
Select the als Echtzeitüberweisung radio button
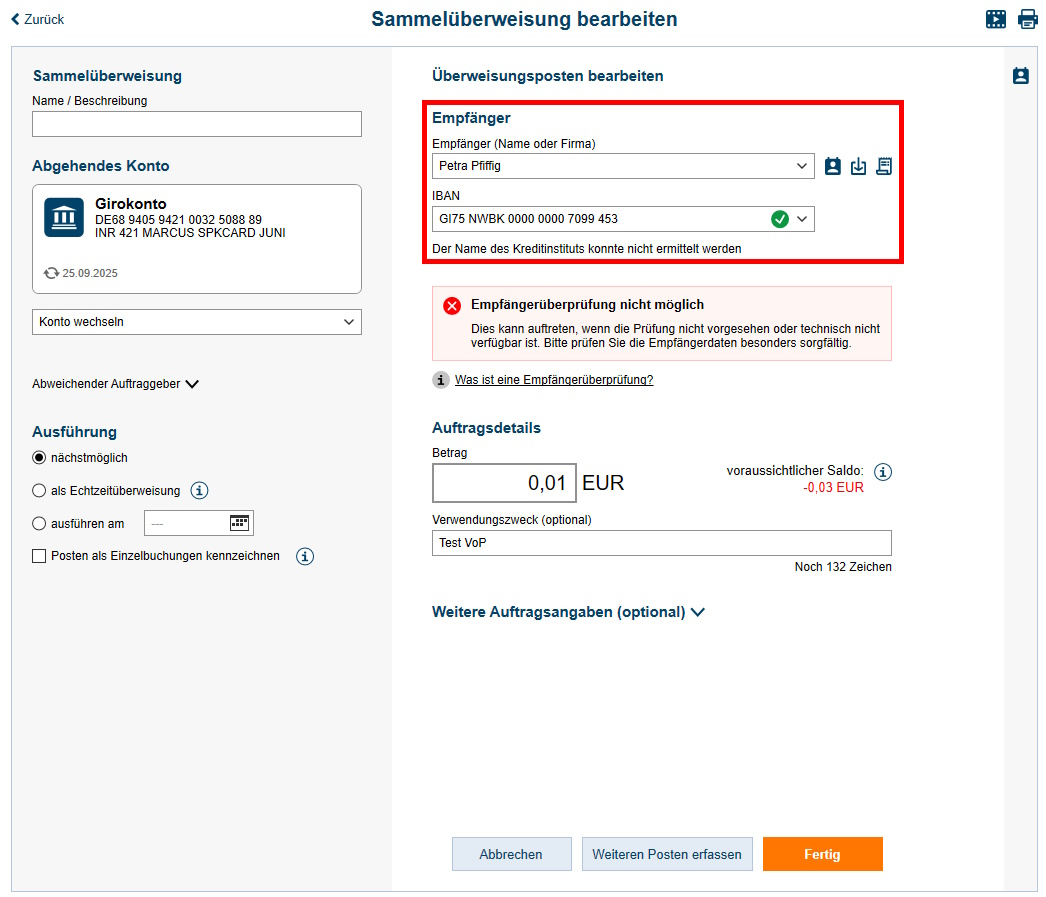tap(39, 491)
